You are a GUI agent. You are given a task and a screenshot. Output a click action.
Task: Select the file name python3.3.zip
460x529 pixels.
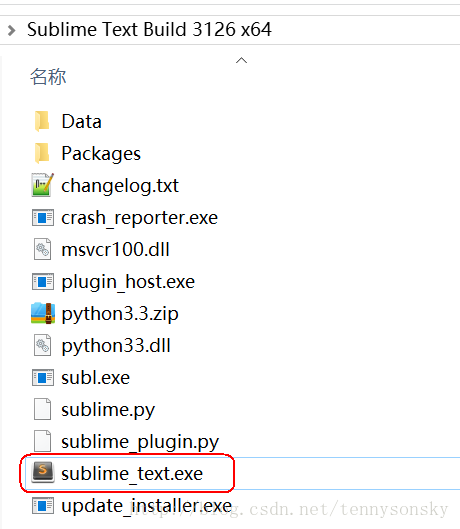coord(120,314)
